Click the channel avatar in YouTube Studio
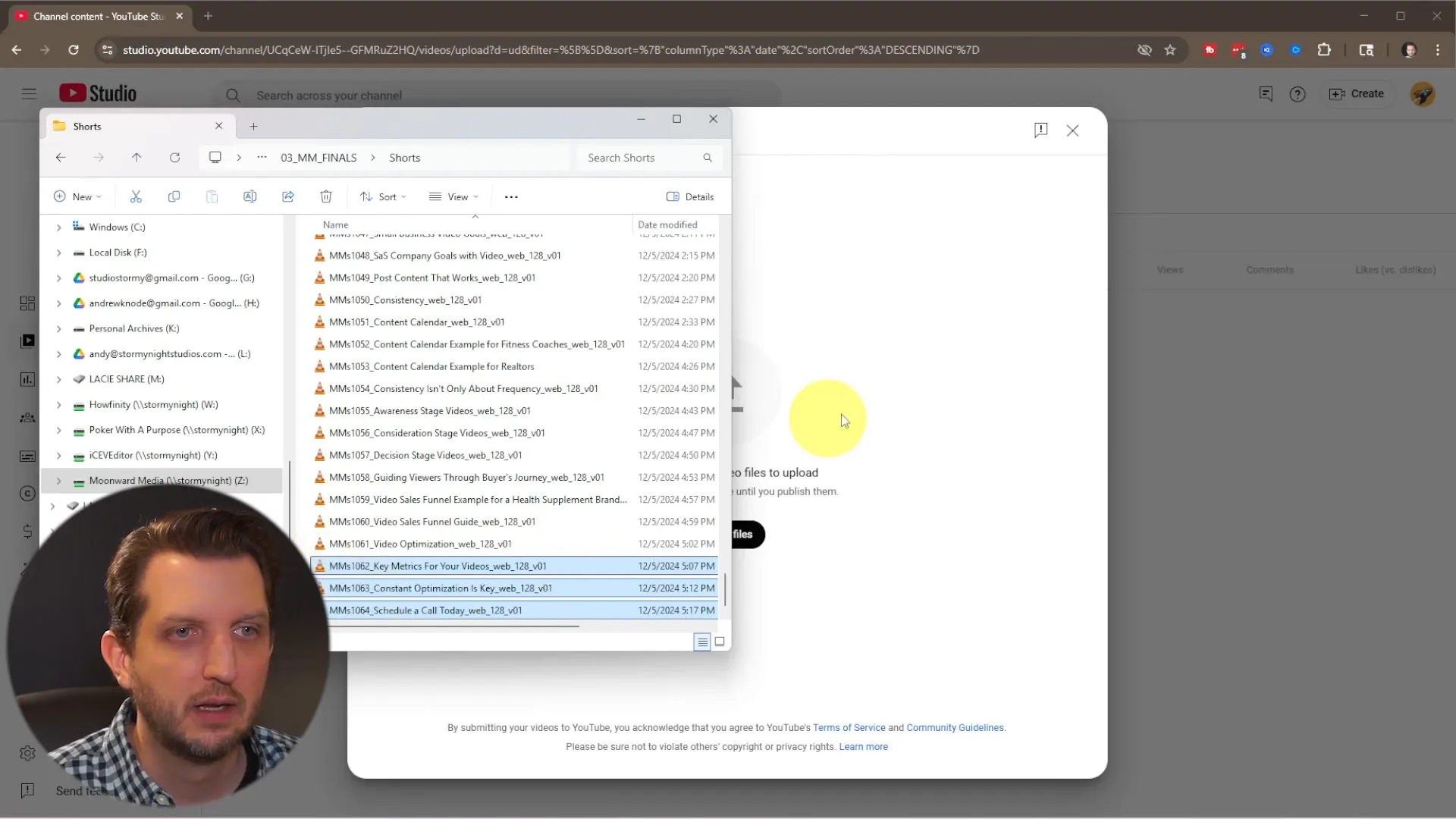Viewport: 1456px width, 819px height. [1423, 94]
